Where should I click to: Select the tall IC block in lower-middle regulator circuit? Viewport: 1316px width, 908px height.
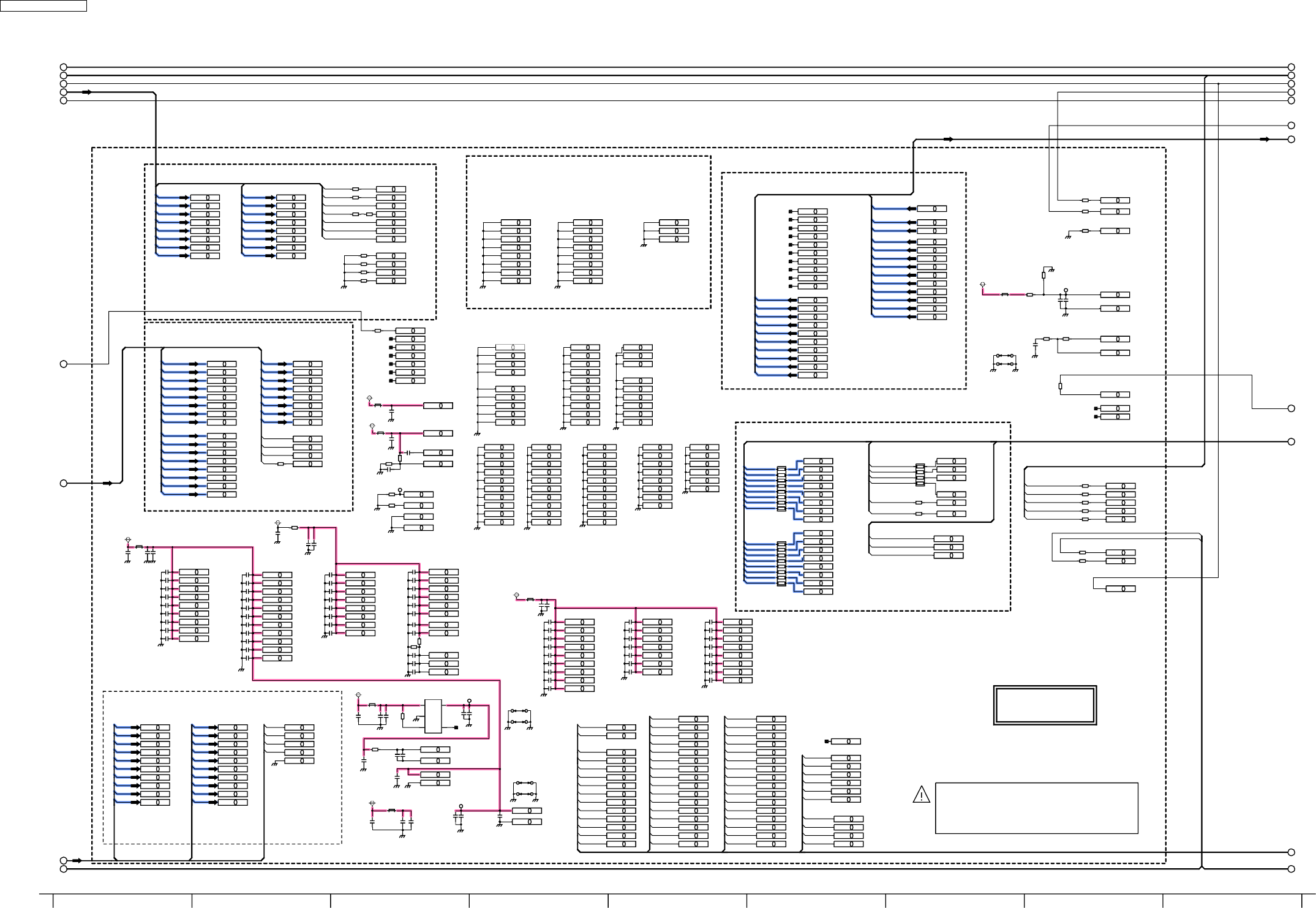click(433, 716)
